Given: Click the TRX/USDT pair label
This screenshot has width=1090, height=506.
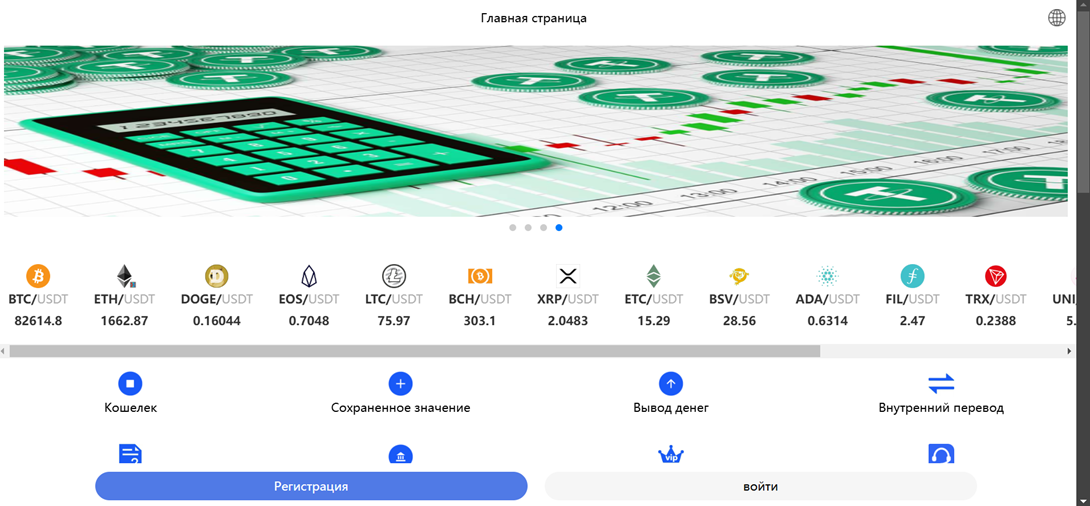Looking at the screenshot, I should [995, 300].
